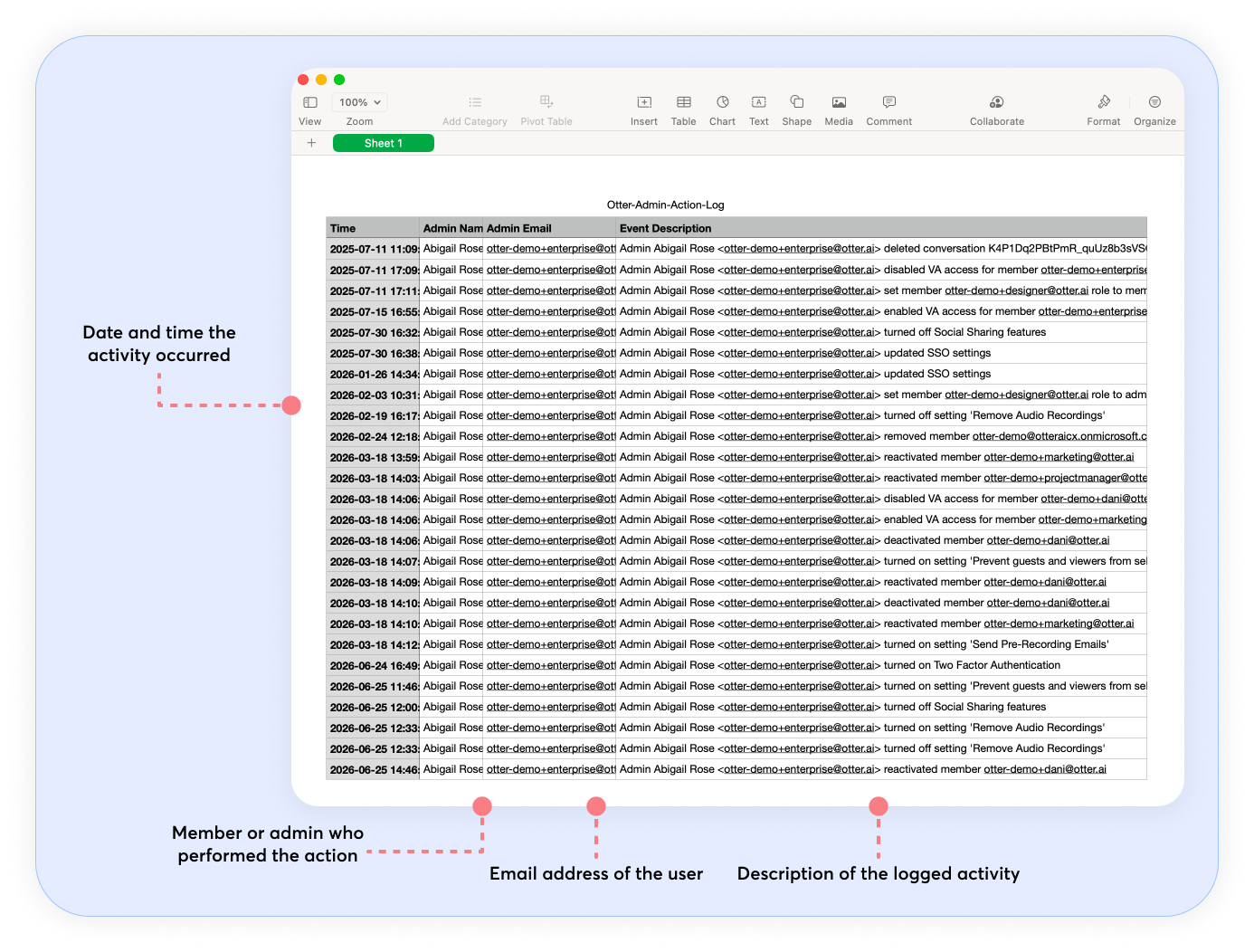Select time cell 2026-06-24 16:49
Viewport: 1254px width, 952px height.
[373, 665]
